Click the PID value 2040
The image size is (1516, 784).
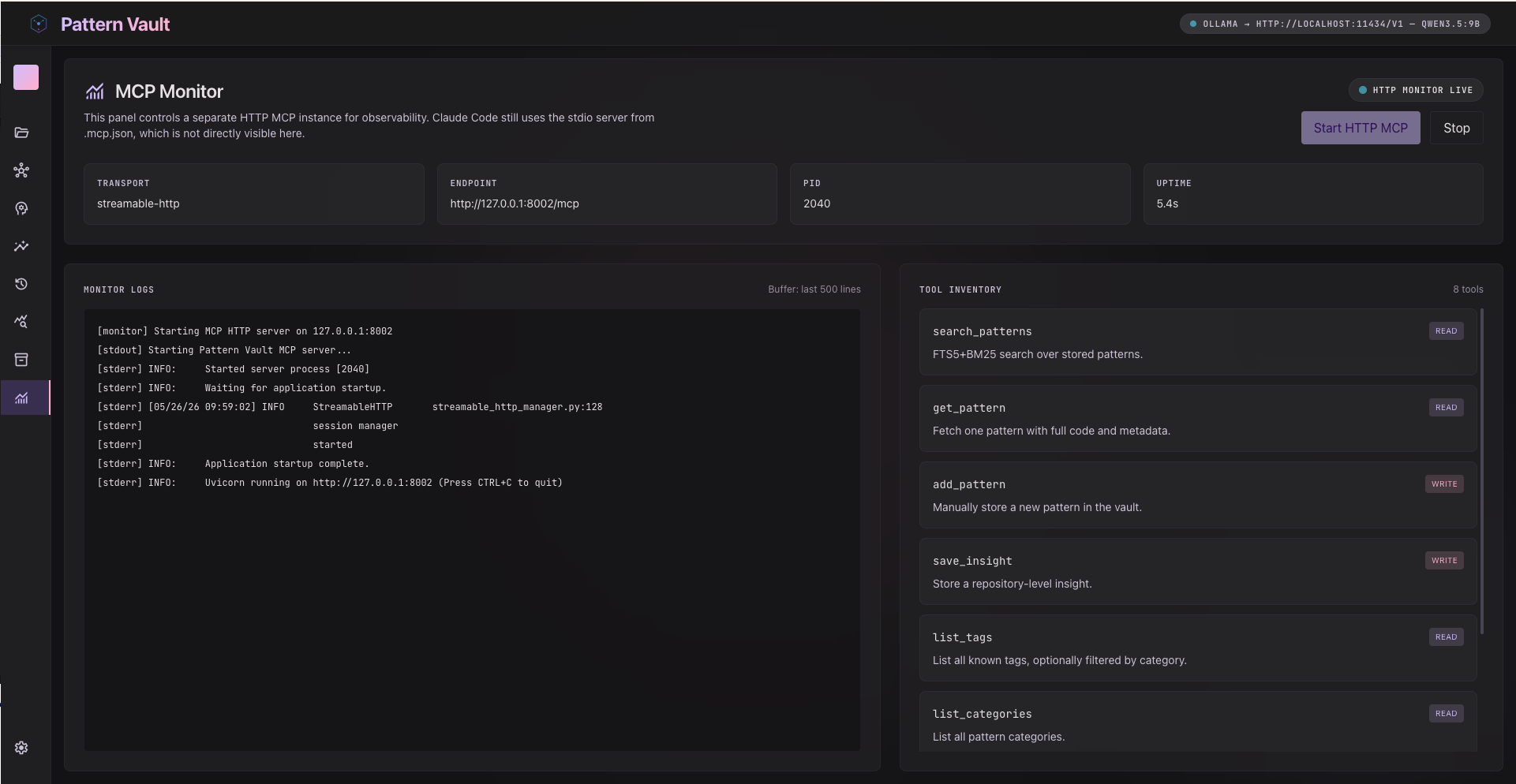click(817, 203)
